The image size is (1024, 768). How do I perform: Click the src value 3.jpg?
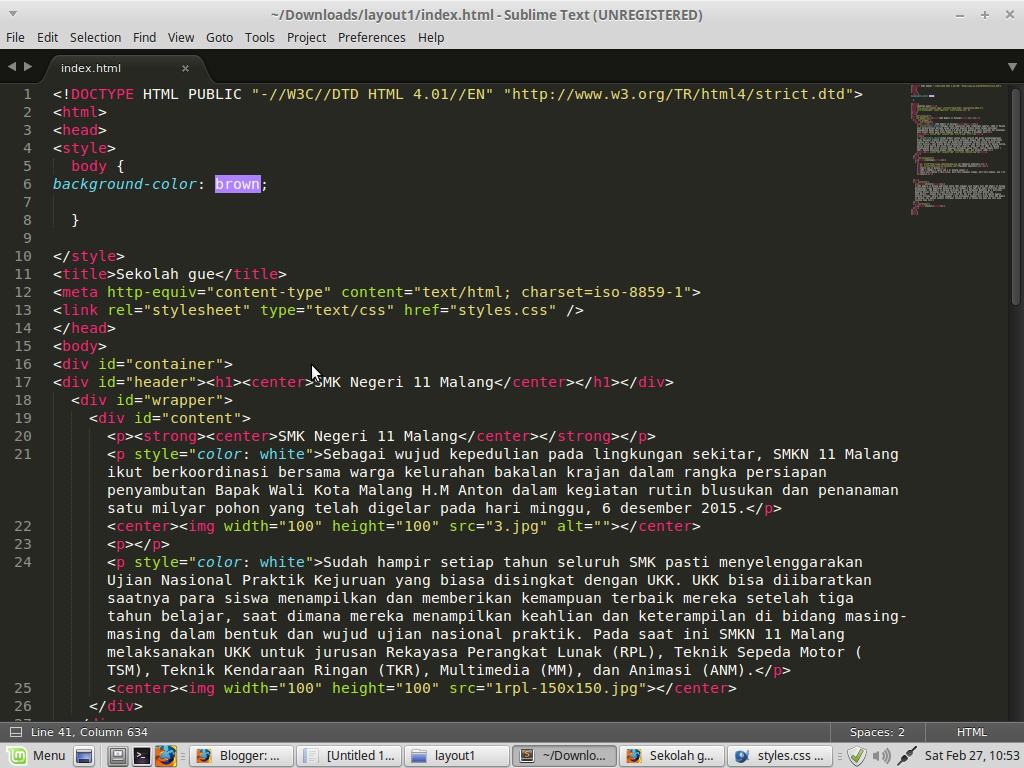(516, 526)
